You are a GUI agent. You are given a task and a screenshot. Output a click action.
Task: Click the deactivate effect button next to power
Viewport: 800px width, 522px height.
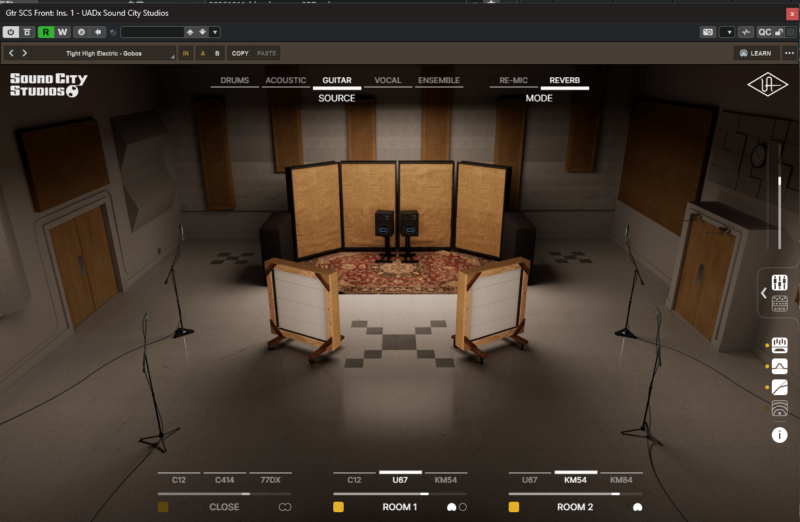pos(28,32)
